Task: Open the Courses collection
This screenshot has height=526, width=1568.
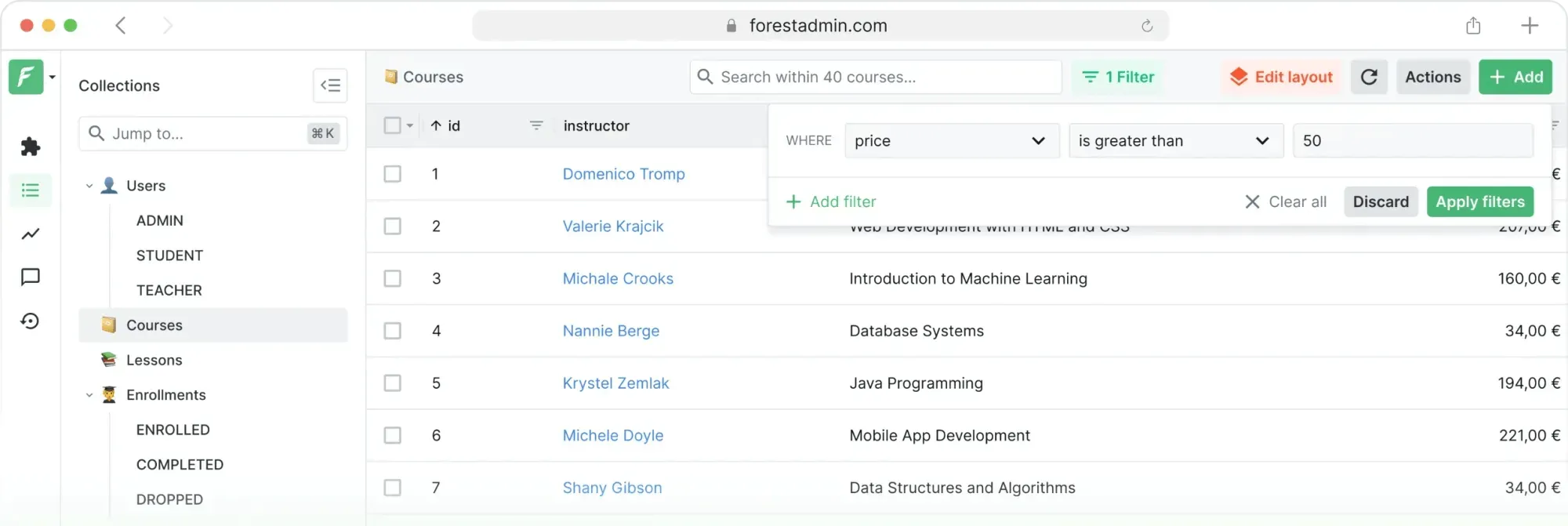Action: click(x=213, y=325)
